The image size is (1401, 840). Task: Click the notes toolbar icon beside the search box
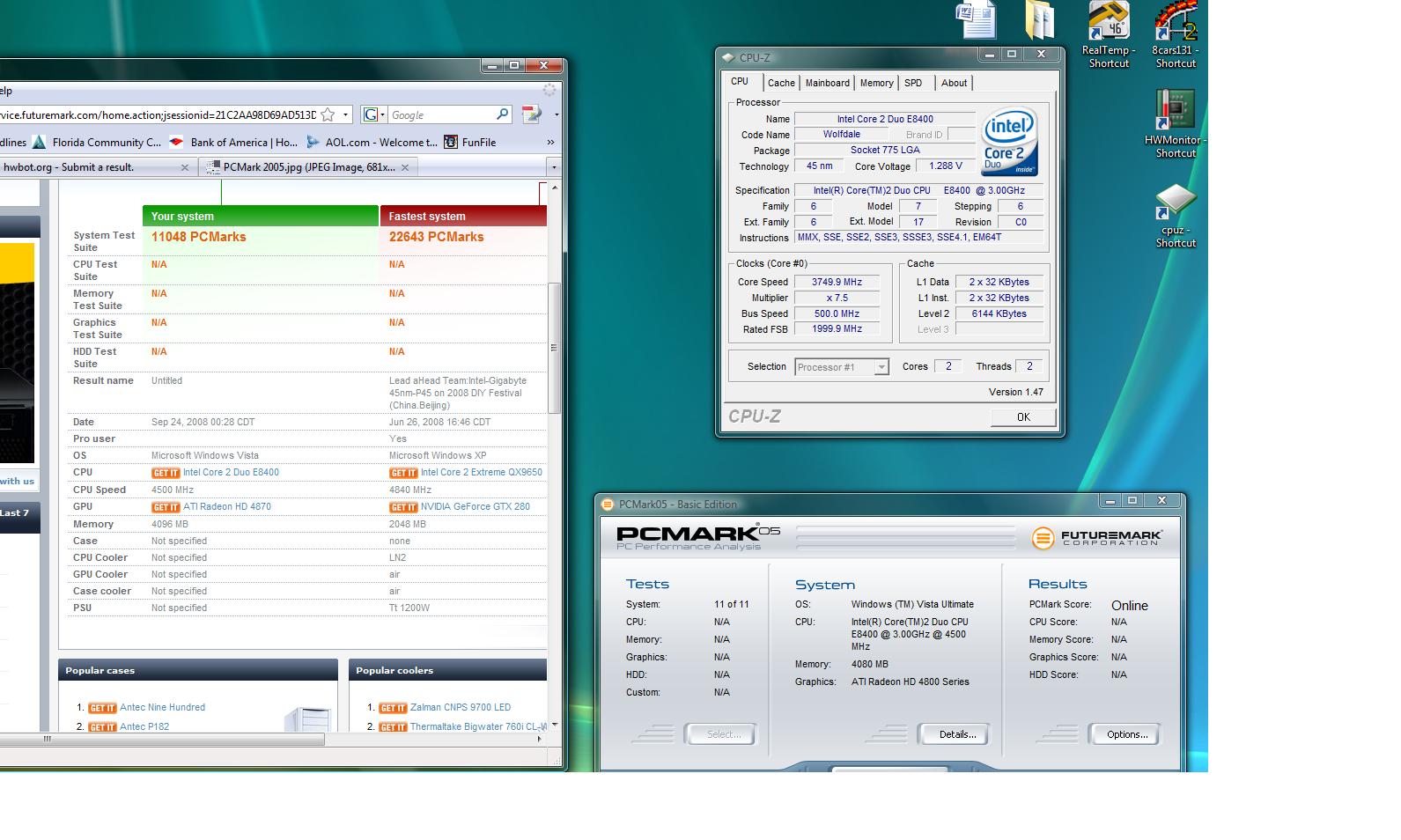point(531,114)
